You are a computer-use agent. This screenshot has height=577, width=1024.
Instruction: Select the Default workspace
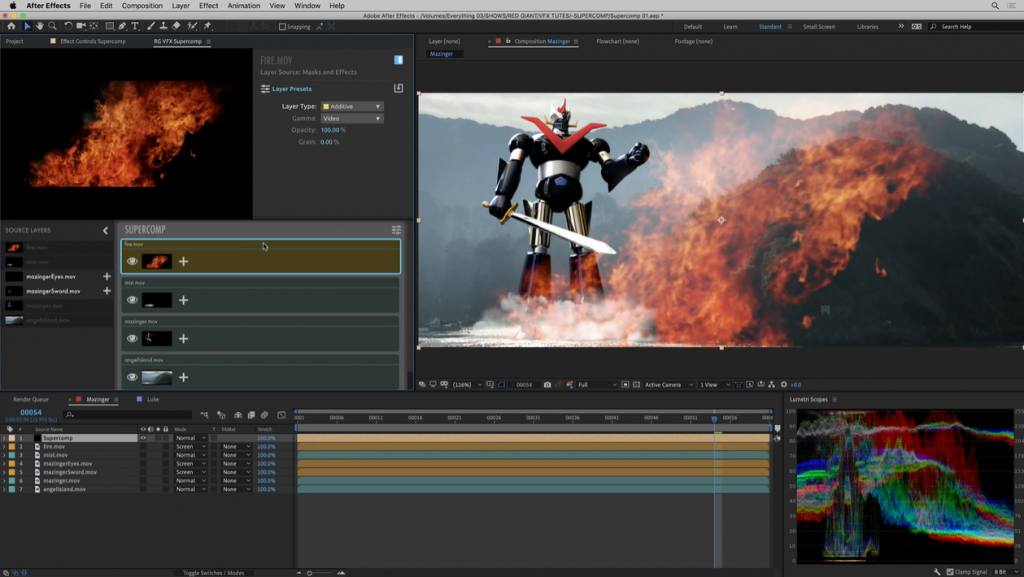[693, 27]
